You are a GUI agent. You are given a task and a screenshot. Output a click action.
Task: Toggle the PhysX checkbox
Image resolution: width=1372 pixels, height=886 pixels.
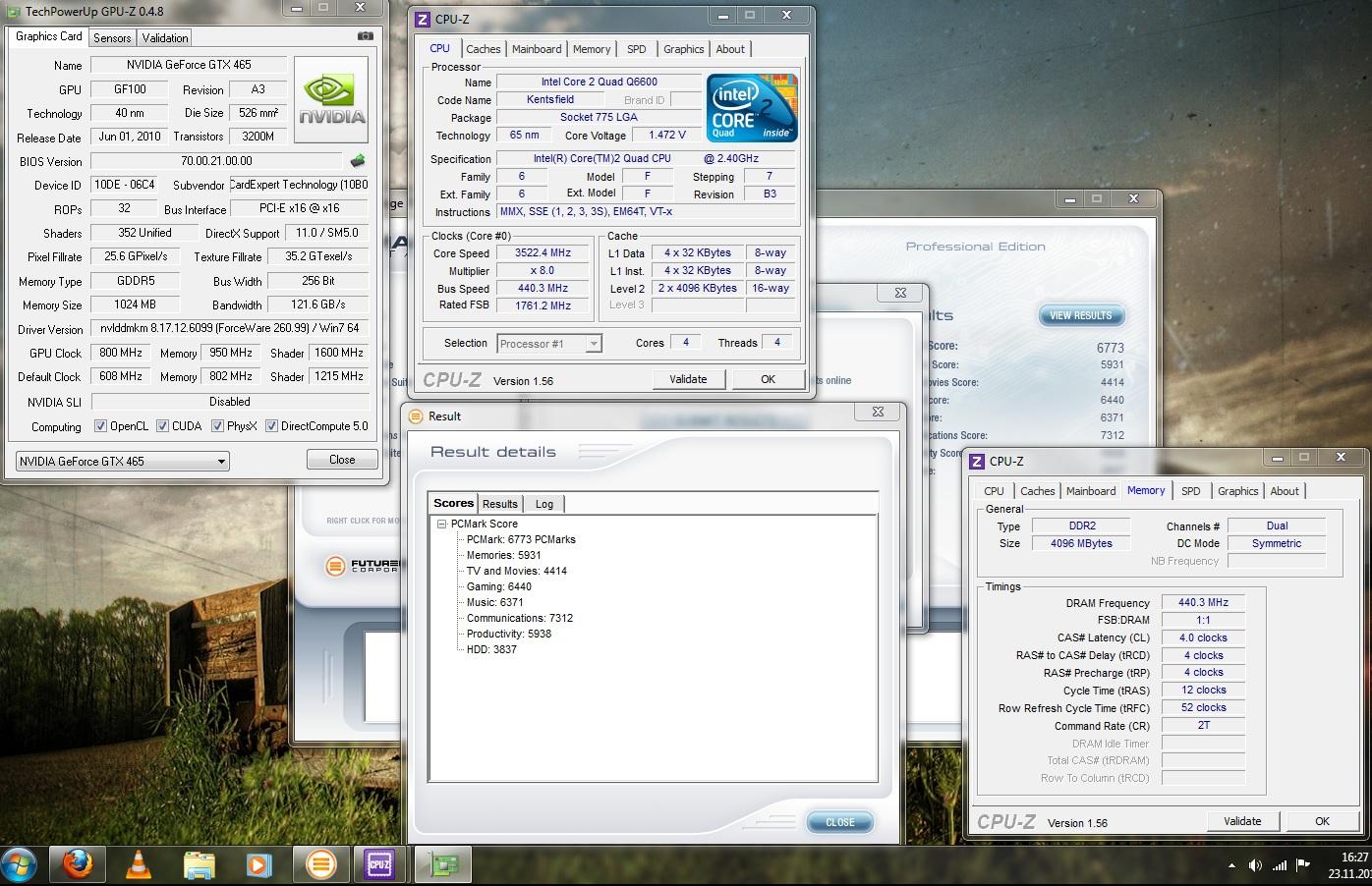point(217,426)
